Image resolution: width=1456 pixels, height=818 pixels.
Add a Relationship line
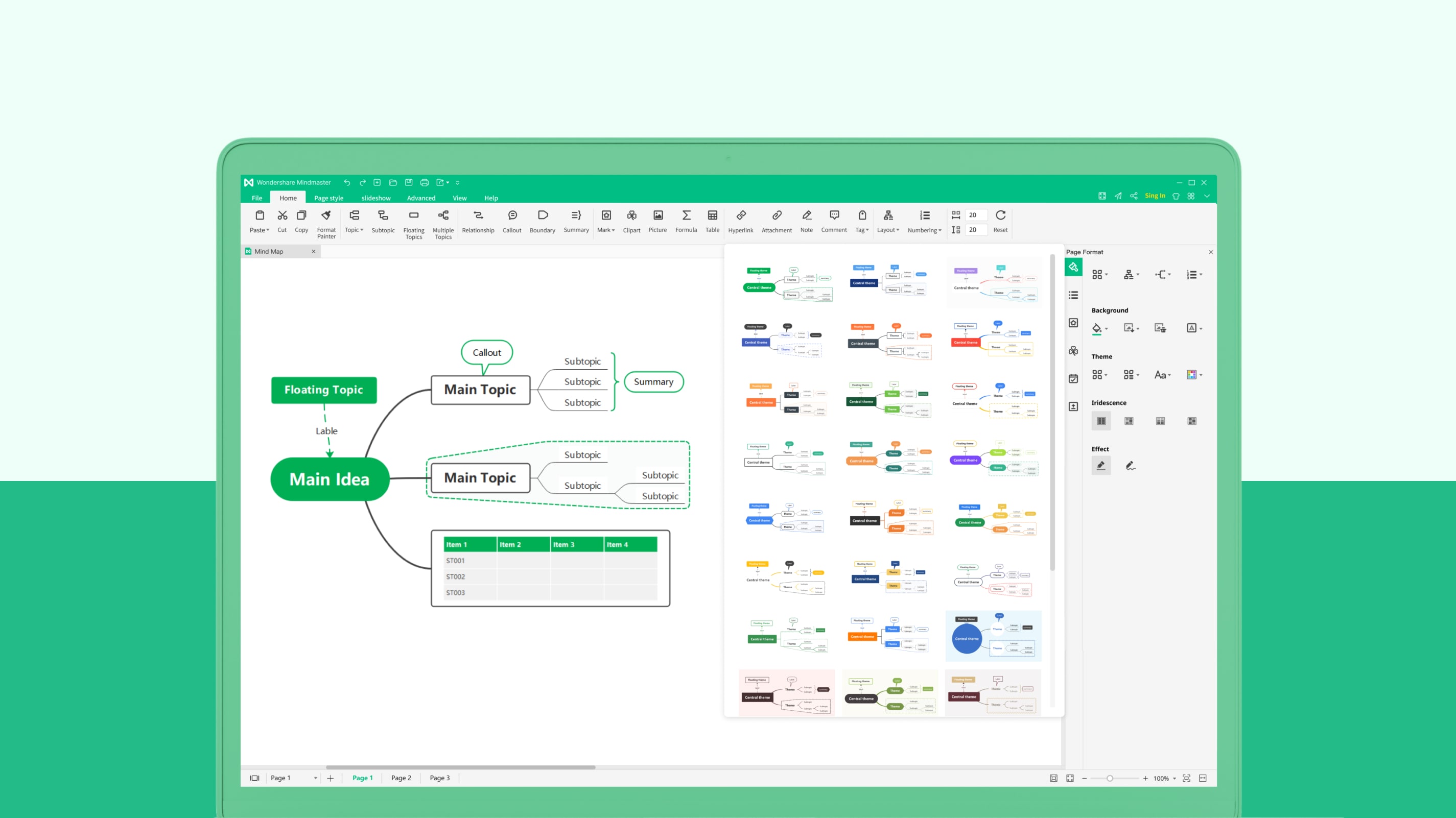[x=478, y=221]
